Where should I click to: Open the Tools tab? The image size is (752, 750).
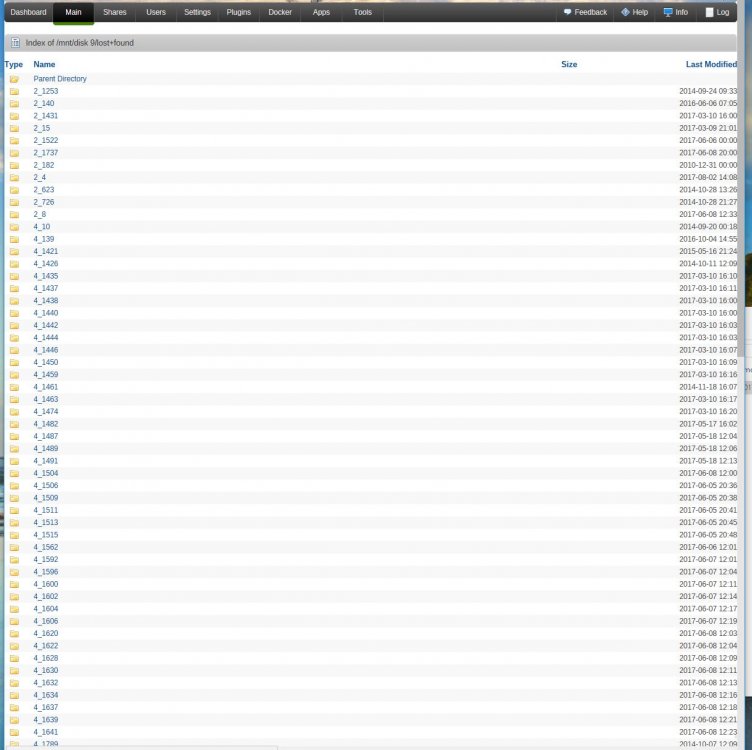pyautogui.click(x=363, y=12)
